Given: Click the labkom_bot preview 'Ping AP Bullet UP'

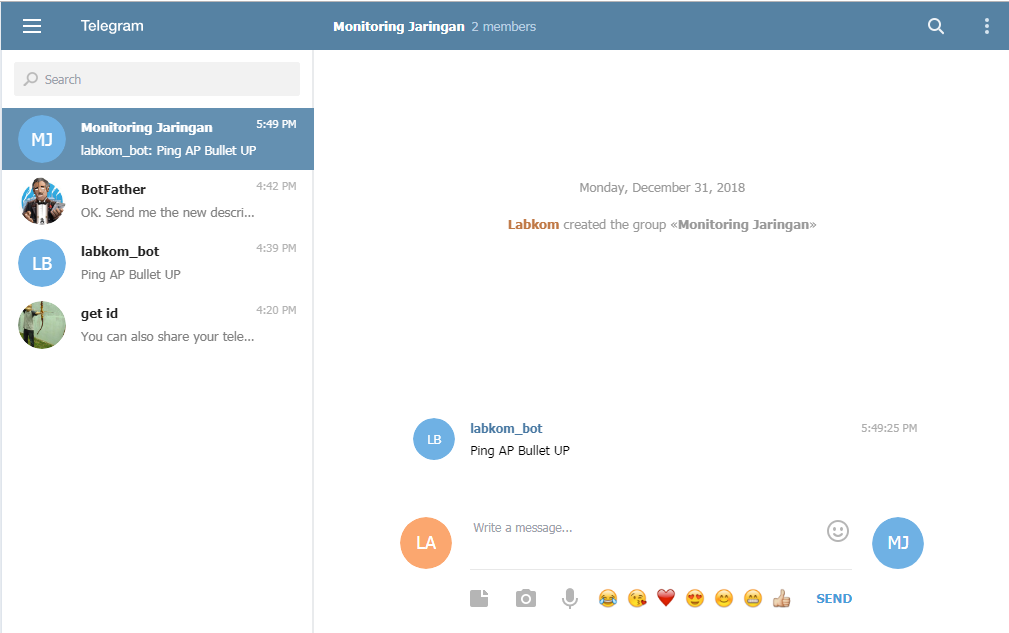Looking at the screenshot, I should (131, 275).
